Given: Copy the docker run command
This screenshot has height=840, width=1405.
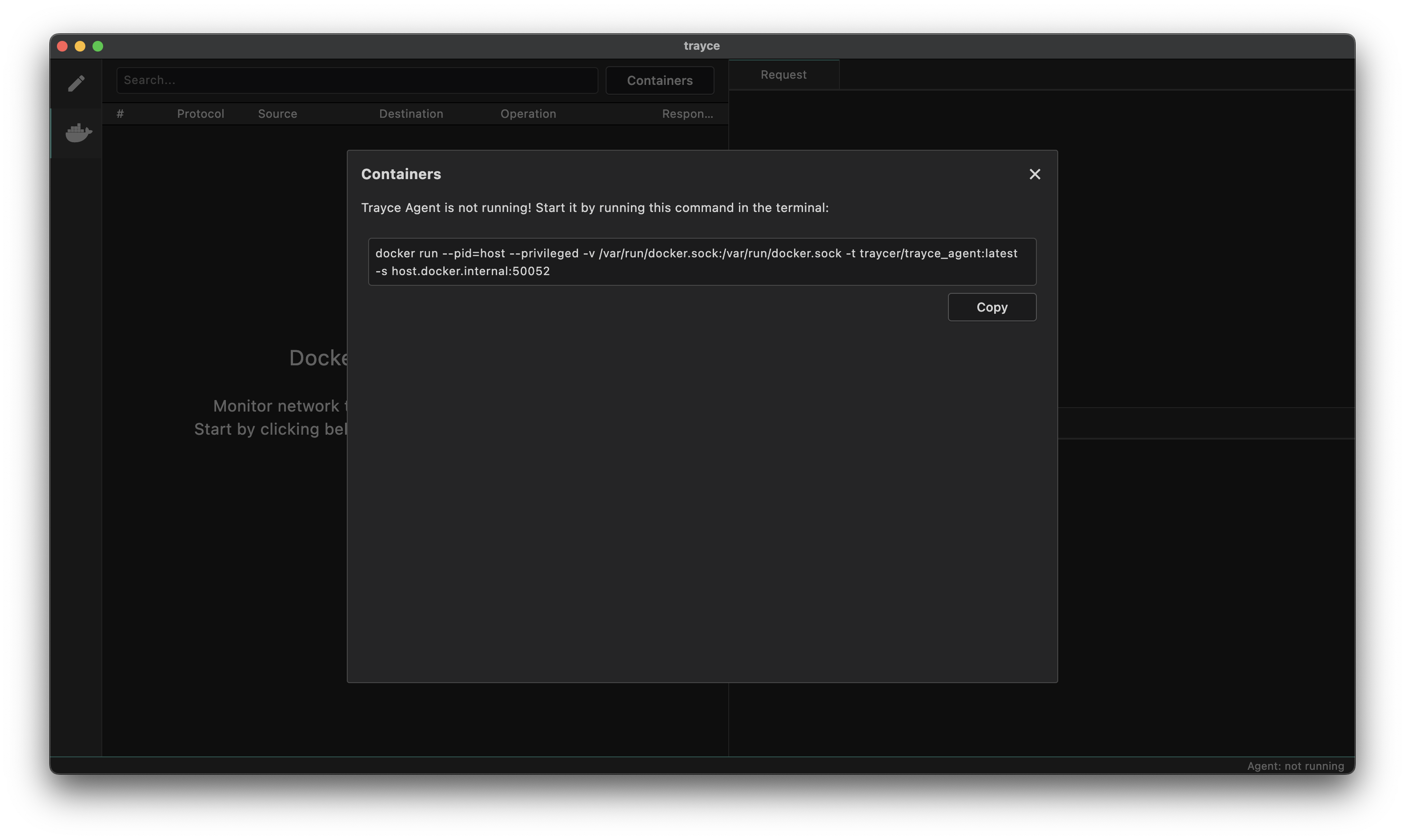Looking at the screenshot, I should click(992, 308).
